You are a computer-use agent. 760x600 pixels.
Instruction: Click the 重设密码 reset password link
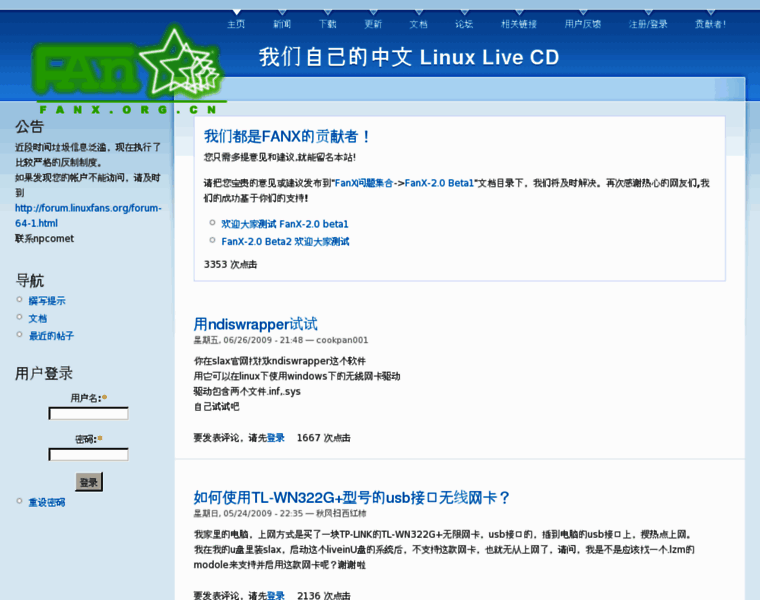[46, 502]
